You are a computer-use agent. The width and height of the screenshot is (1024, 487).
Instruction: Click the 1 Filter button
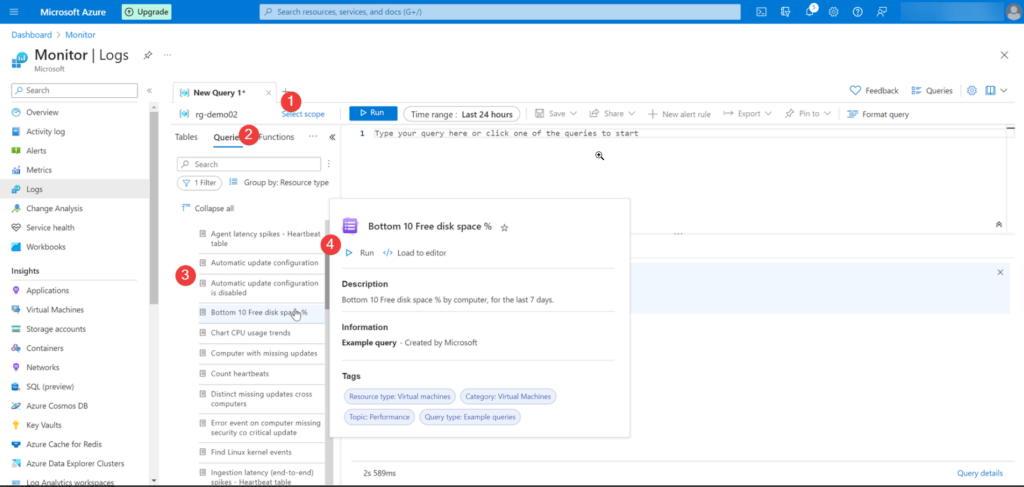pyautogui.click(x=200, y=183)
